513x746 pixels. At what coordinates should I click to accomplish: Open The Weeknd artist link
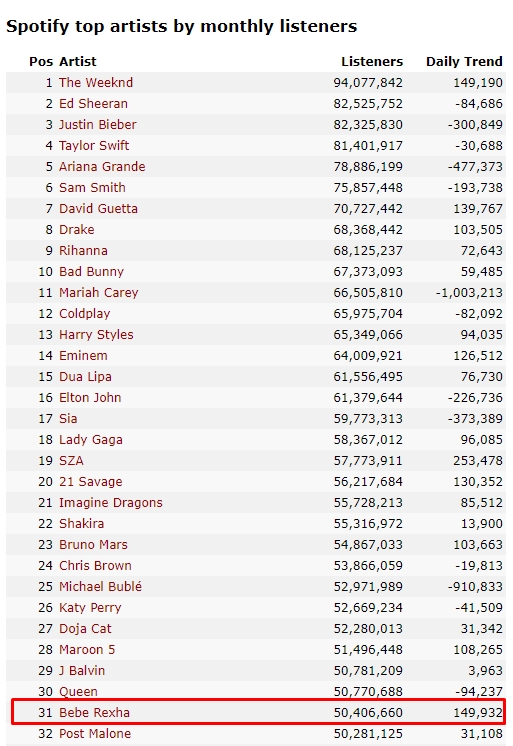(x=96, y=83)
